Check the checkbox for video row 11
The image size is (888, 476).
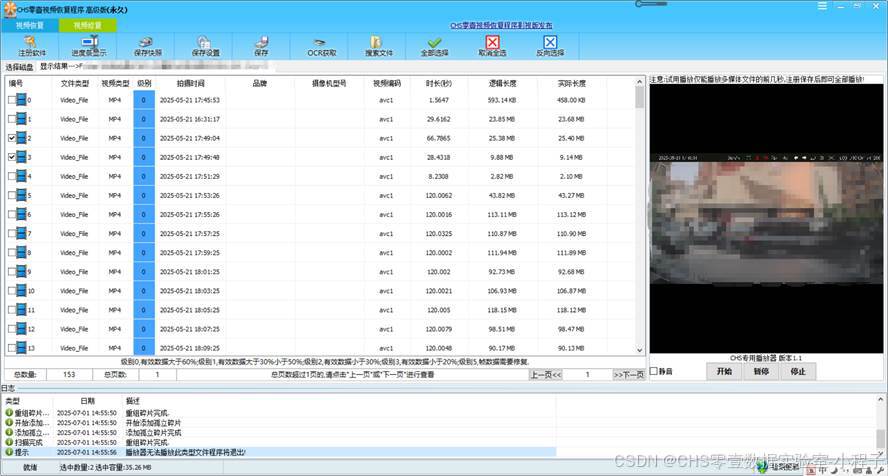(12, 310)
